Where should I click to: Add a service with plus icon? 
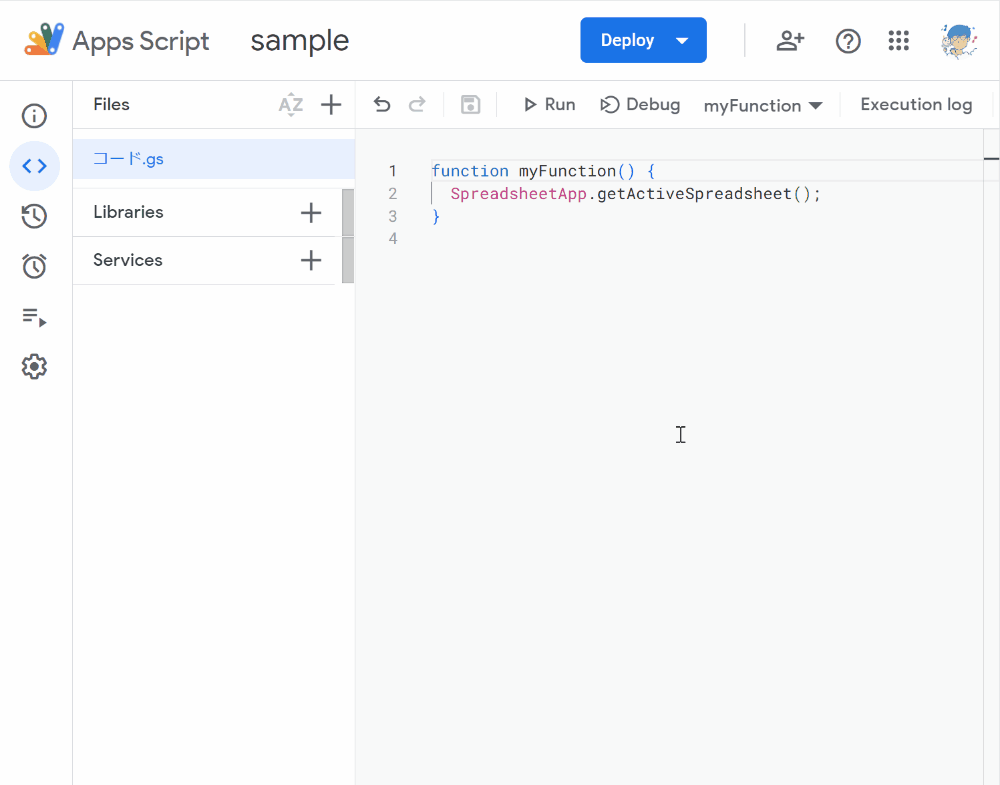311,260
